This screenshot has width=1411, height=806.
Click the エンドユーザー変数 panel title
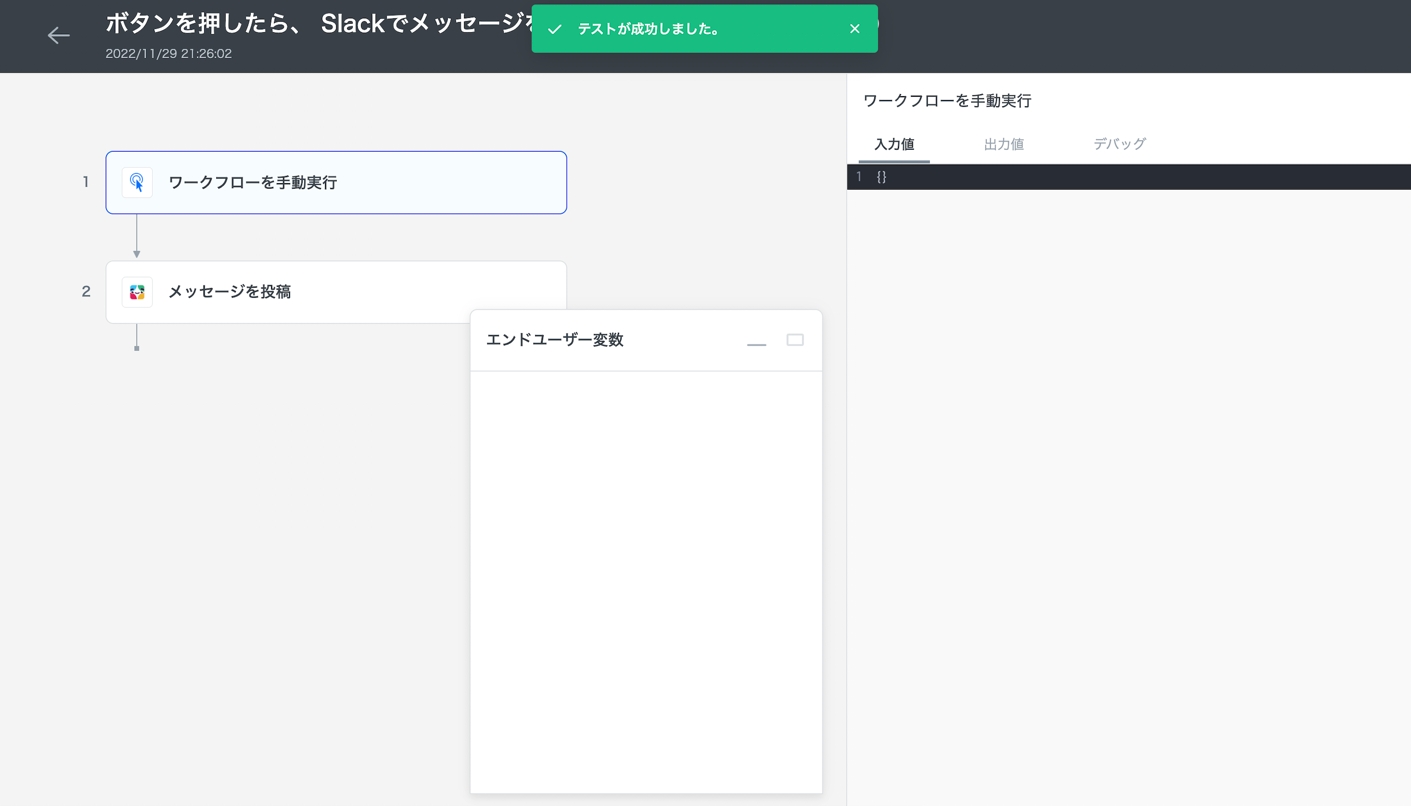tap(554, 340)
